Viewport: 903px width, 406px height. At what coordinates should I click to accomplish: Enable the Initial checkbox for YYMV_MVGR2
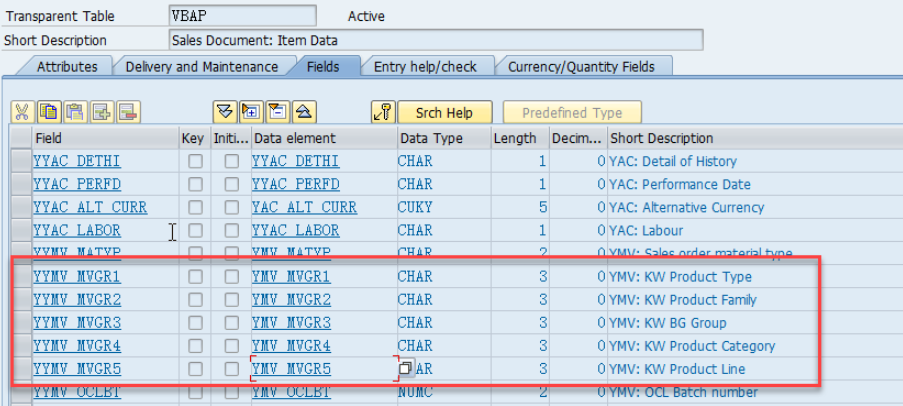[x=232, y=299]
